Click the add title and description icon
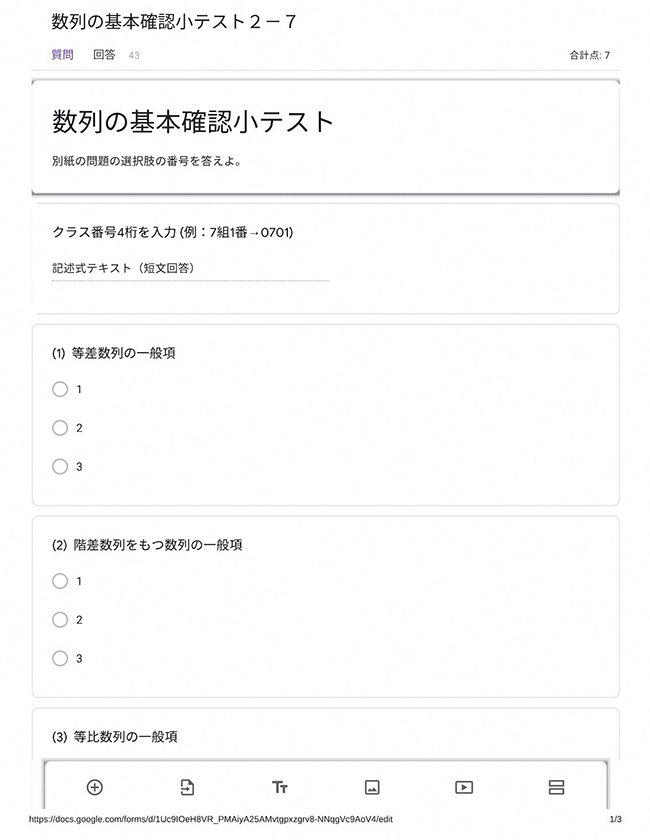 tap(280, 787)
